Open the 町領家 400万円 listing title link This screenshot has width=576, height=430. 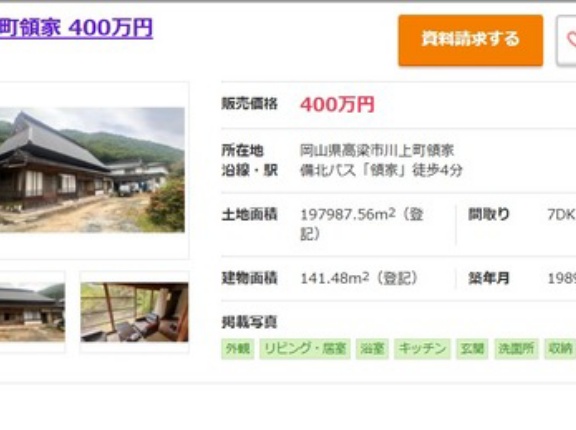76,28
